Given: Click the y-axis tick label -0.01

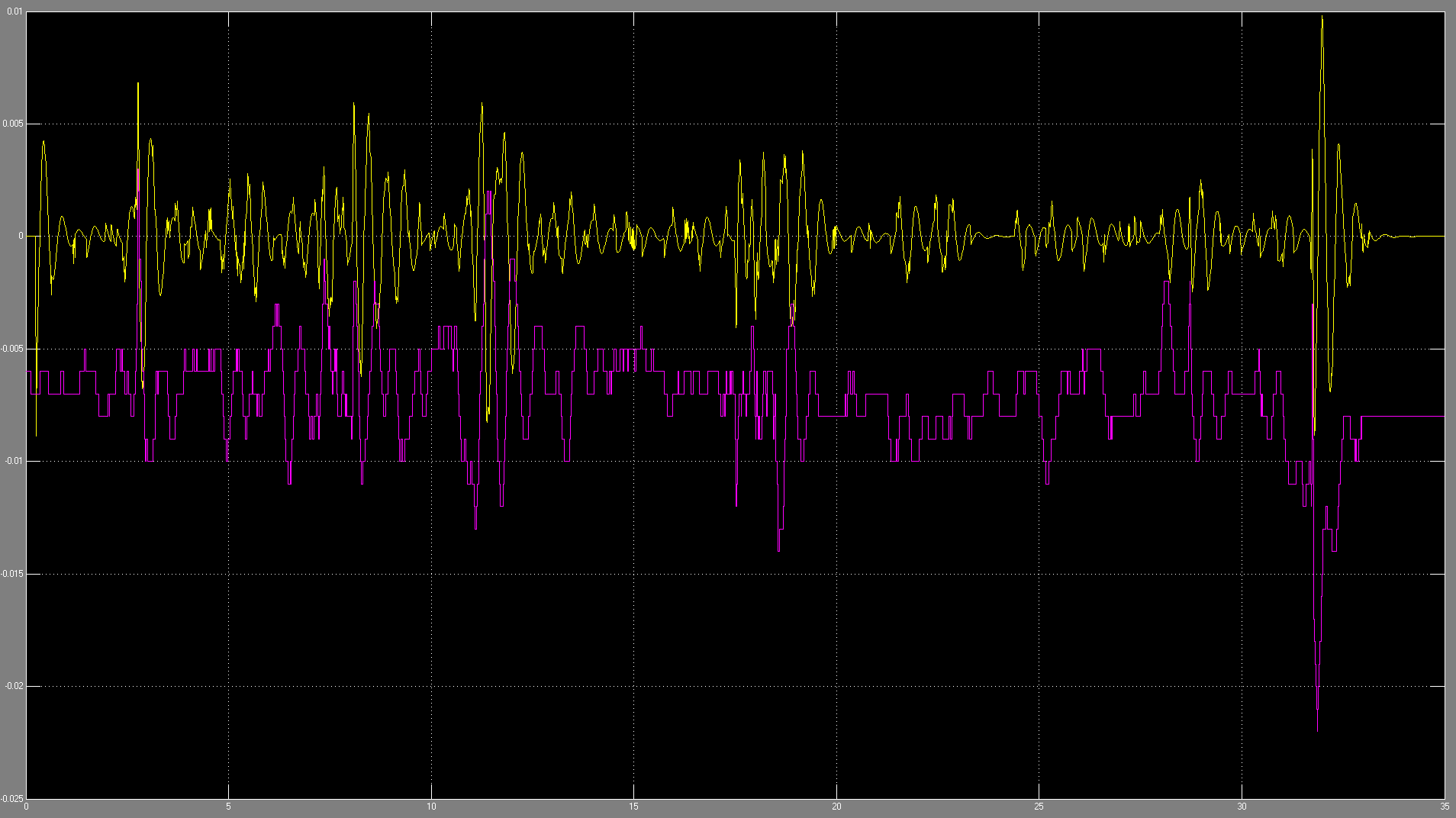Looking at the screenshot, I should tap(14, 461).
